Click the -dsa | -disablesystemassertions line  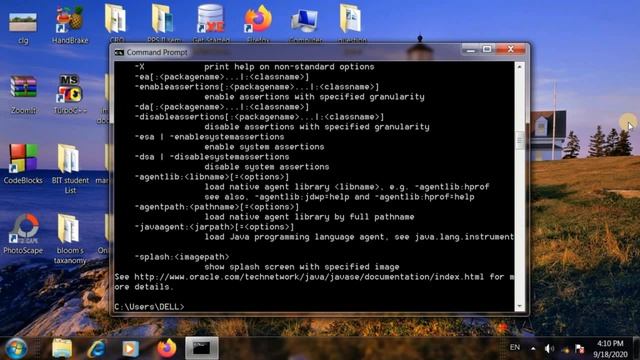pos(212,157)
